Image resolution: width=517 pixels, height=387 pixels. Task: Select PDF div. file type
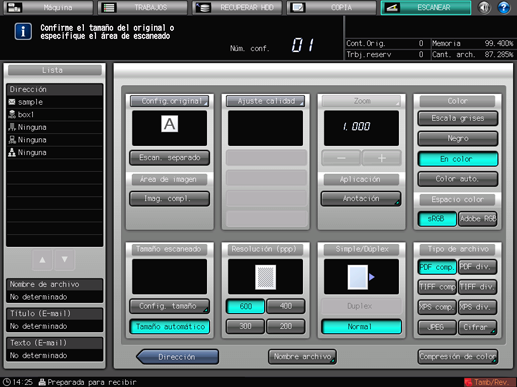point(478,267)
